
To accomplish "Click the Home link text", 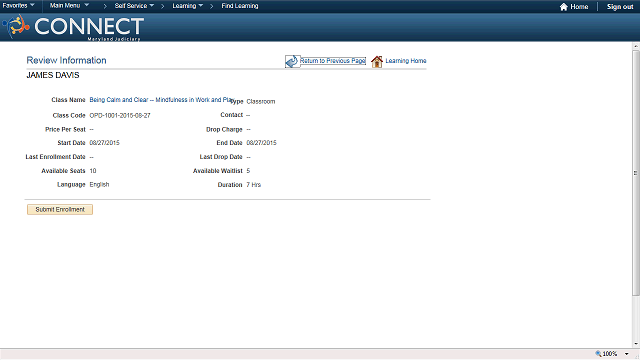I will click(x=579, y=7).
